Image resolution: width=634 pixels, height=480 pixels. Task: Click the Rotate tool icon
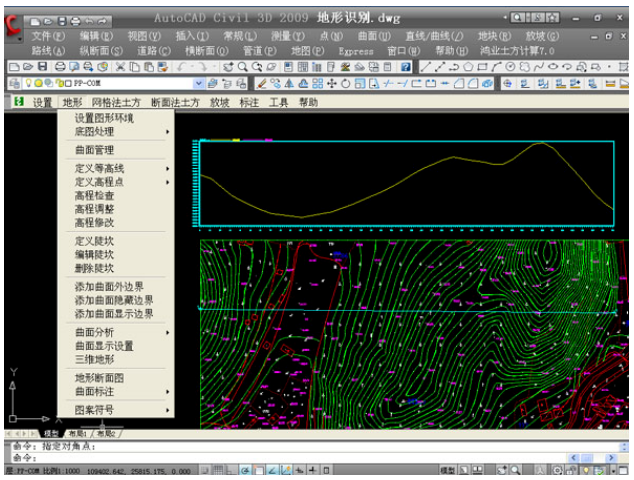346,84
